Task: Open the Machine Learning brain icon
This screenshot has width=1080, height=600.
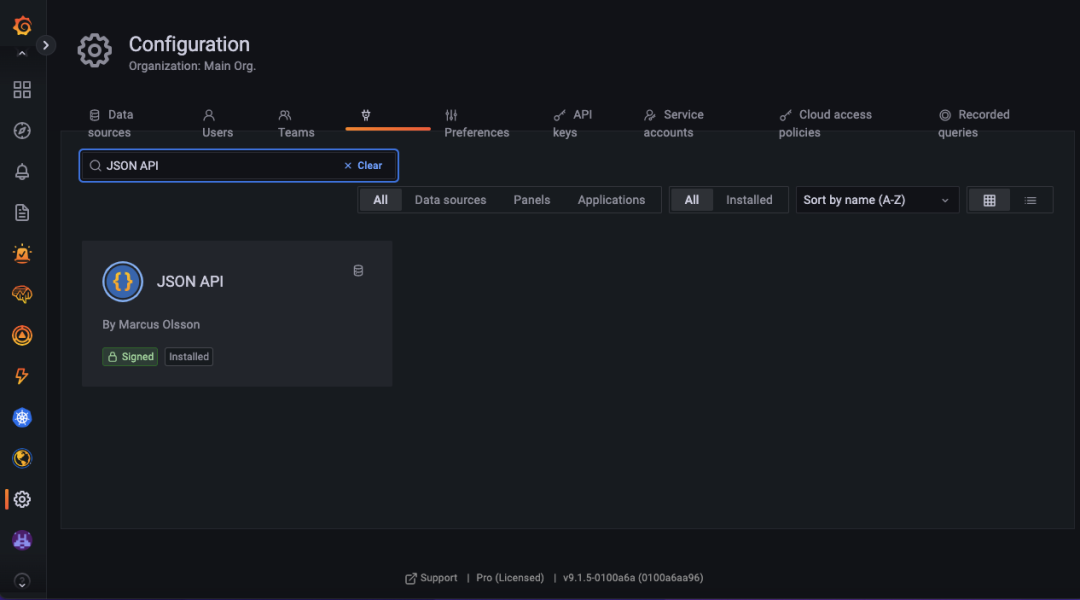Action: [x=22, y=294]
